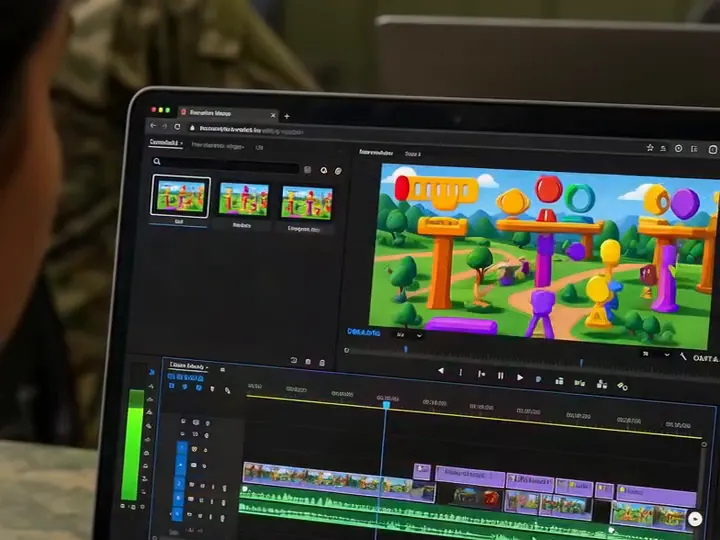
Task: Click the wrench settings icon under the preview
Action: (683, 356)
